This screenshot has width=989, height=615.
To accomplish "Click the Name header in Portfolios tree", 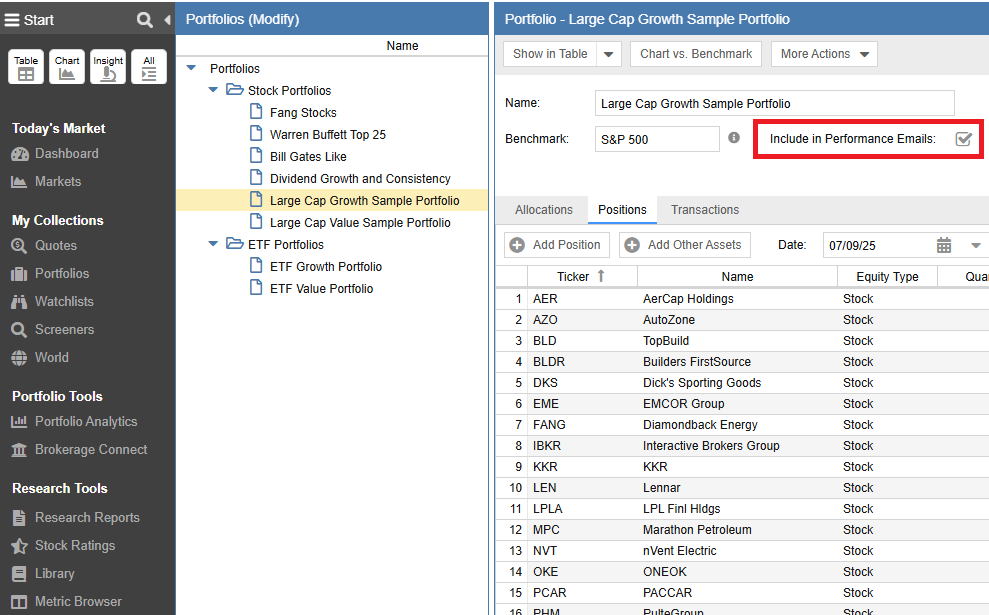I will [402, 46].
